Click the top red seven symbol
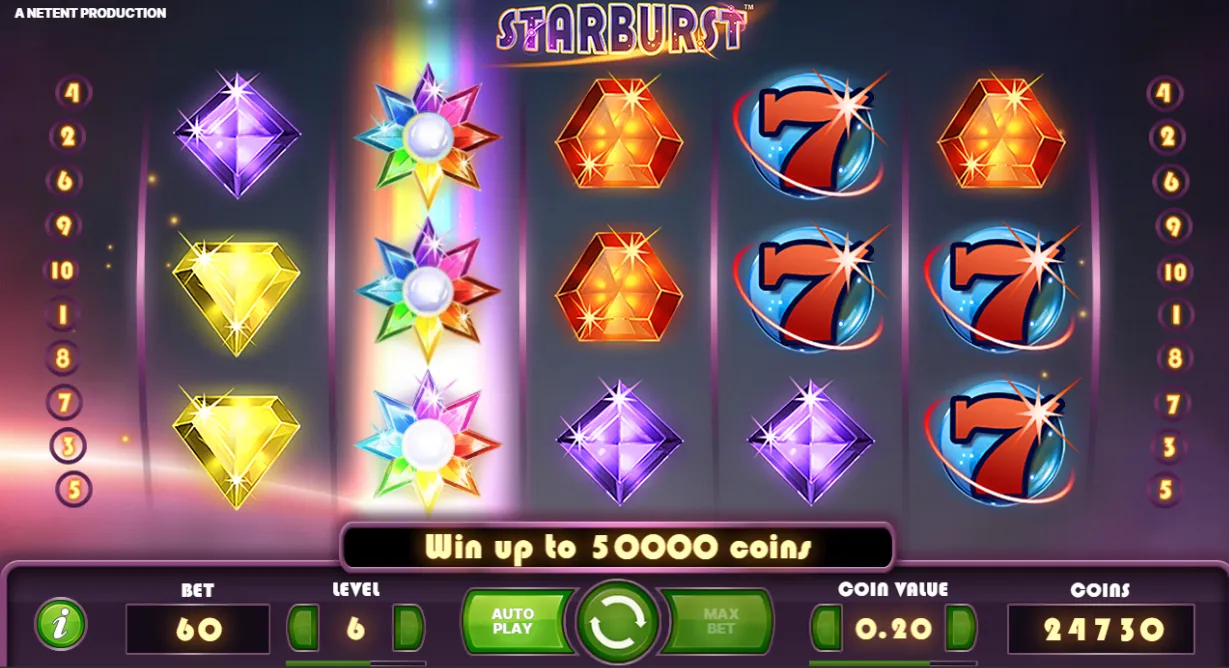 (x=810, y=135)
